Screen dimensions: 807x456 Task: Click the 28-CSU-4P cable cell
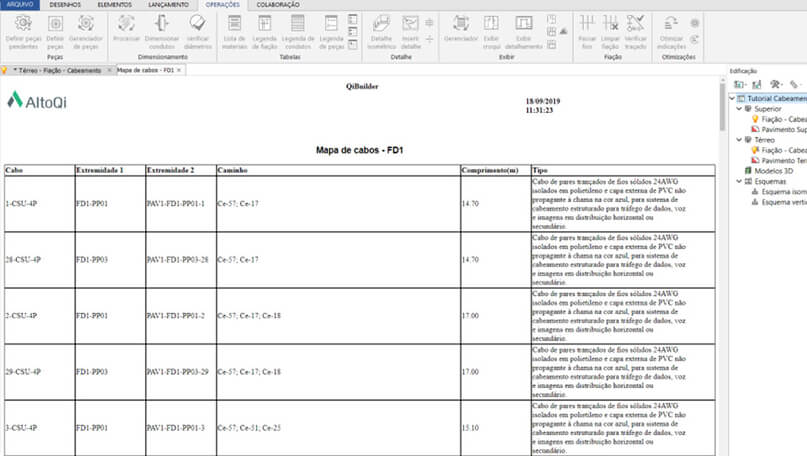pyautogui.click(x=39, y=260)
